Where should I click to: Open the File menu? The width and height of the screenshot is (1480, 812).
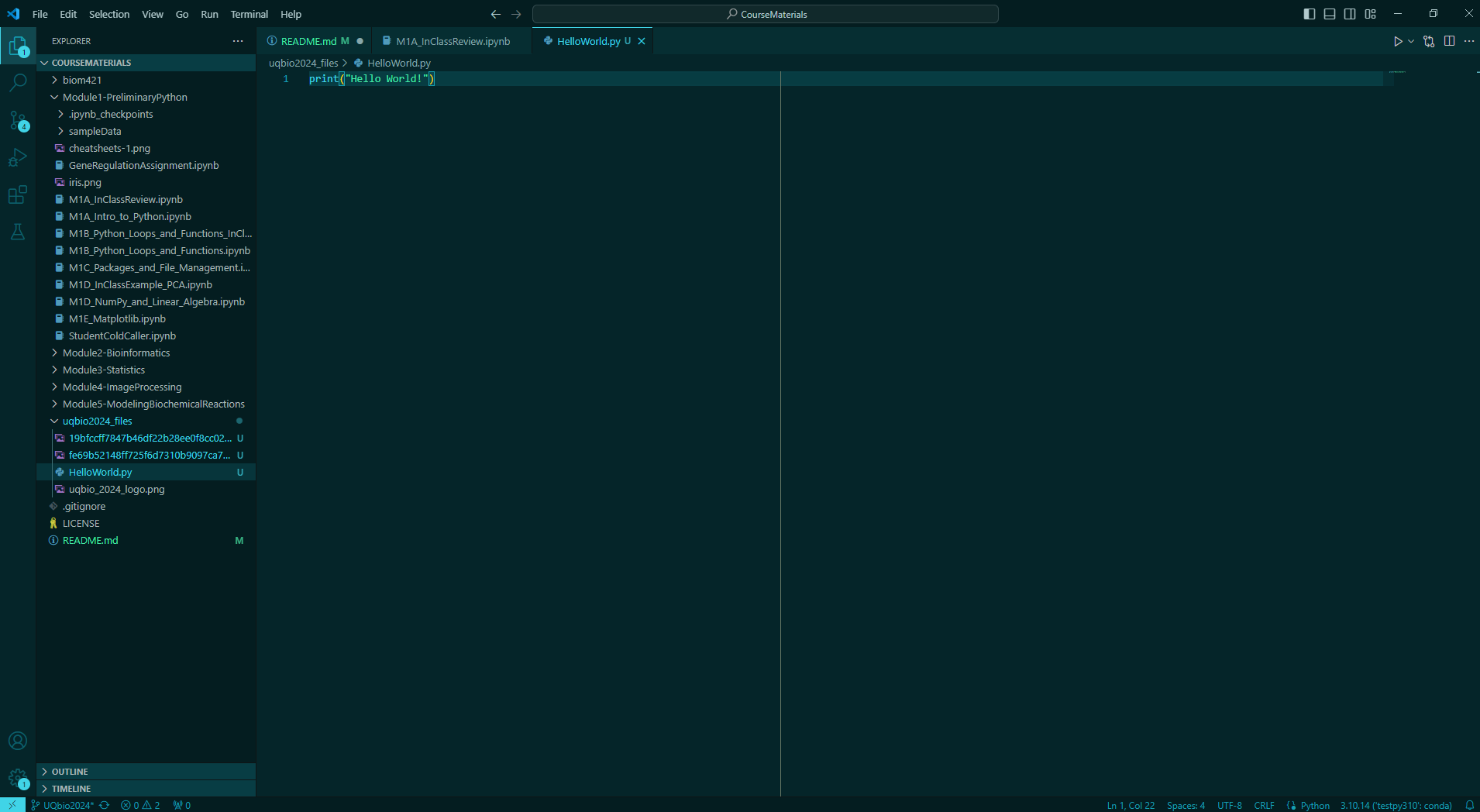[x=40, y=14]
